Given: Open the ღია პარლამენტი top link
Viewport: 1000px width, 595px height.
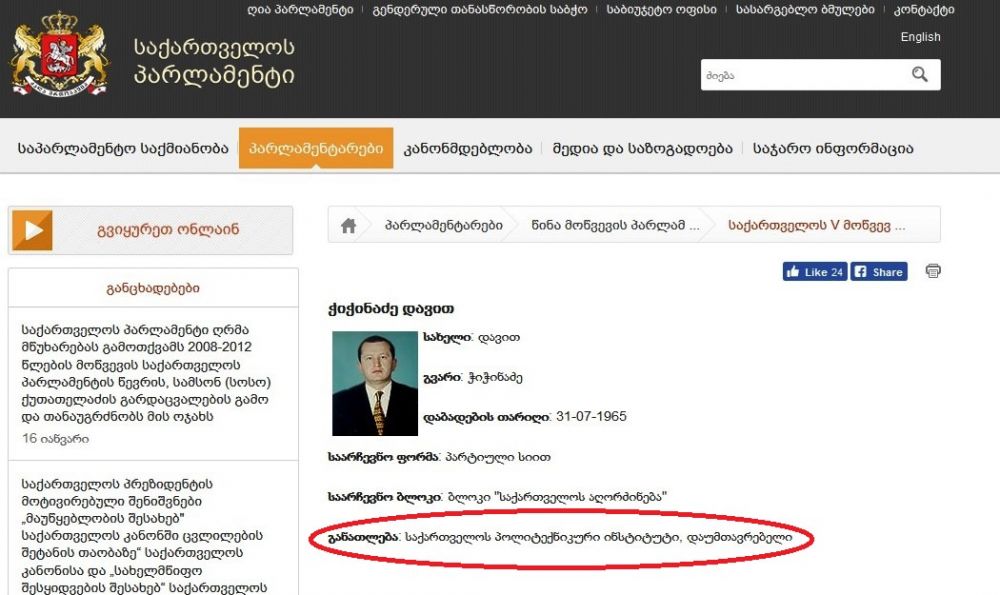Looking at the screenshot, I should tap(300, 10).
